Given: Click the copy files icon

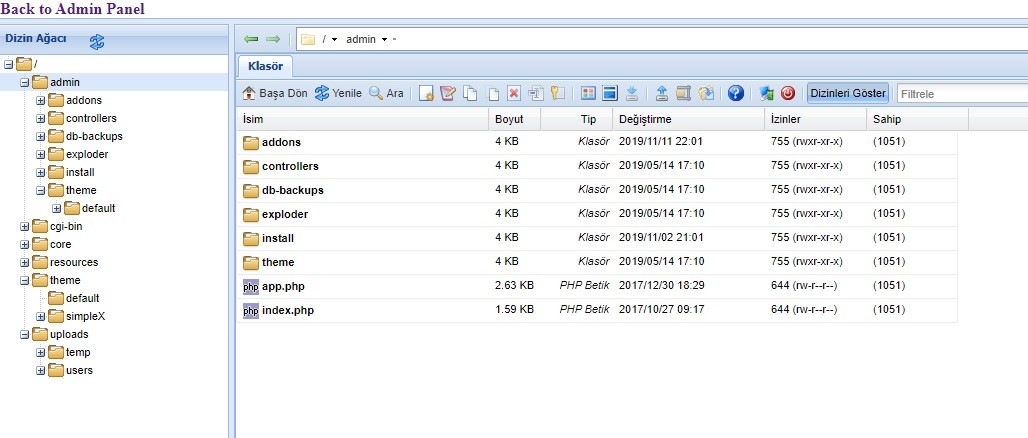Looking at the screenshot, I should pos(470,93).
